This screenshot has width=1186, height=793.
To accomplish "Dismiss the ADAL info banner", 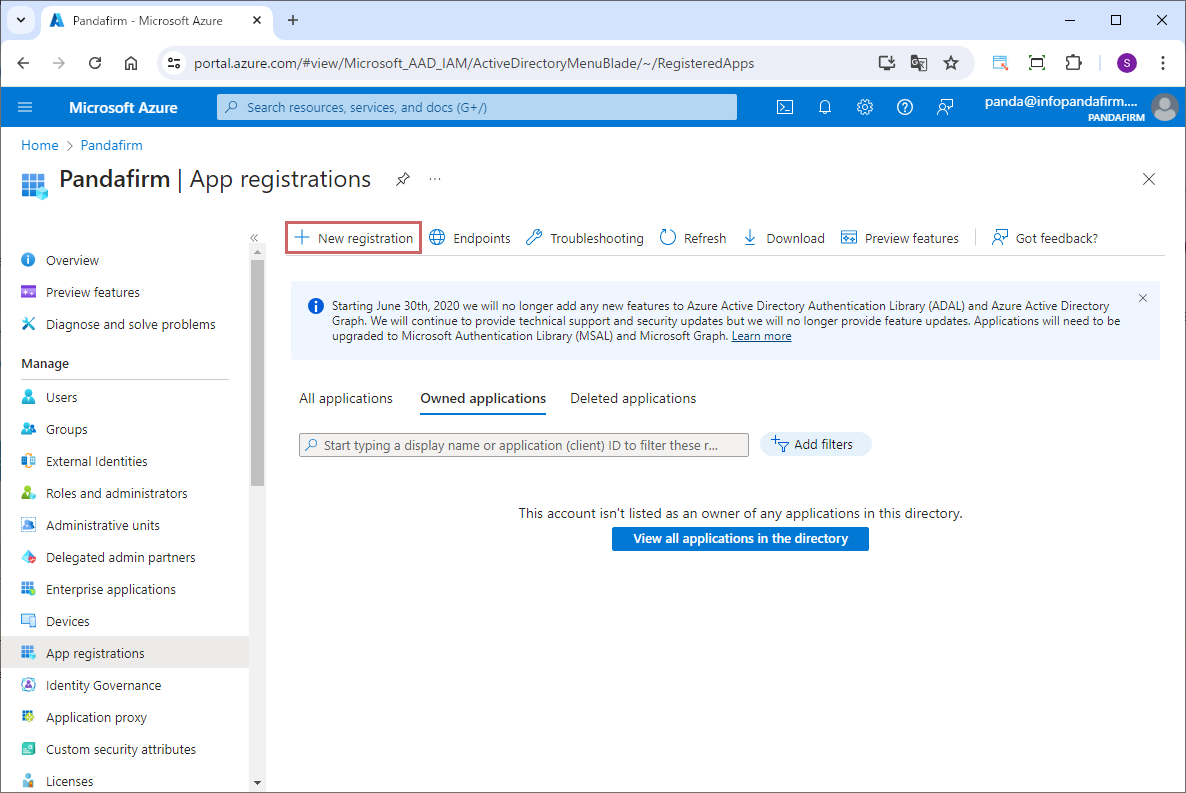I will [1143, 298].
